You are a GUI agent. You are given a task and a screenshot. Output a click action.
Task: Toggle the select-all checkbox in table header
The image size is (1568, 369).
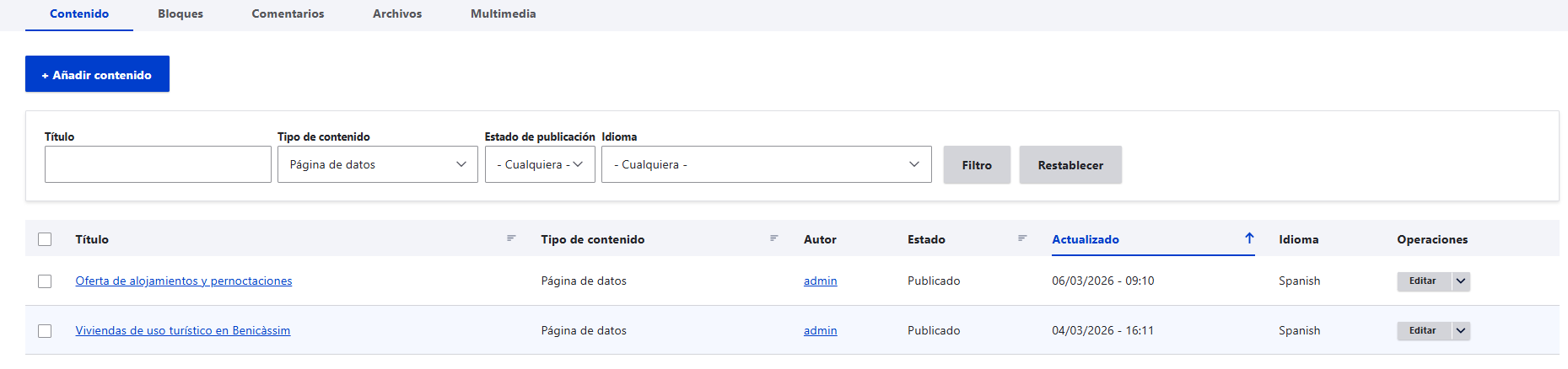coord(45,239)
